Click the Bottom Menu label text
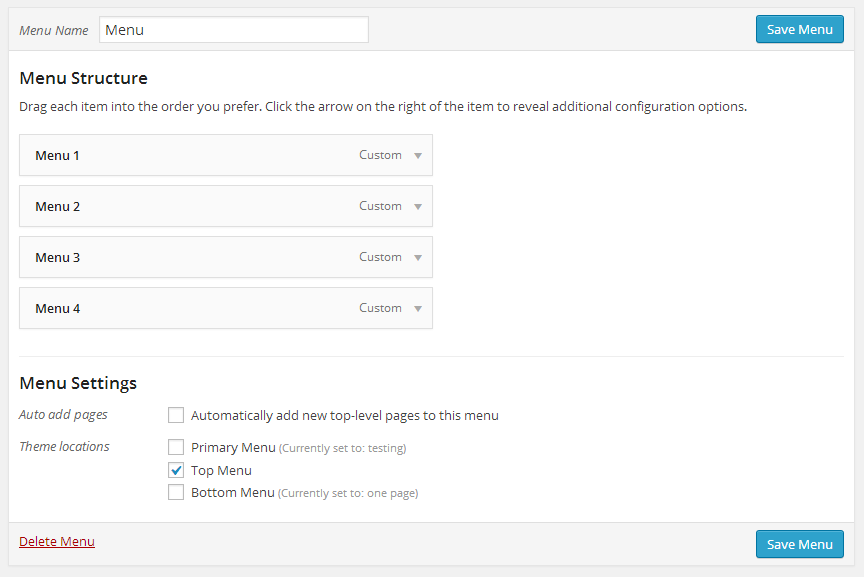The width and height of the screenshot is (864, 577). (232, 492)
